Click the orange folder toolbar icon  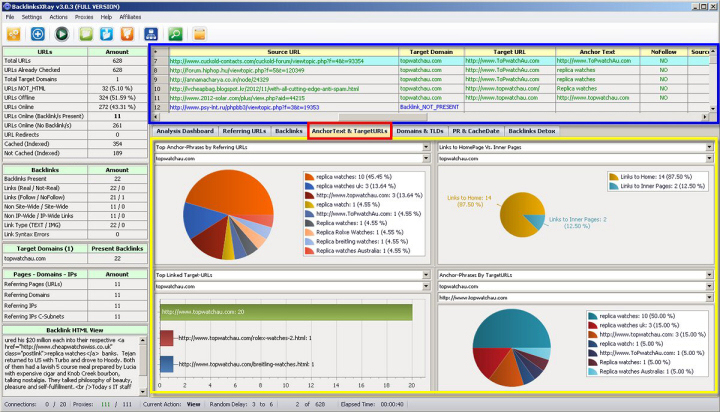click(x=127, y=34)
